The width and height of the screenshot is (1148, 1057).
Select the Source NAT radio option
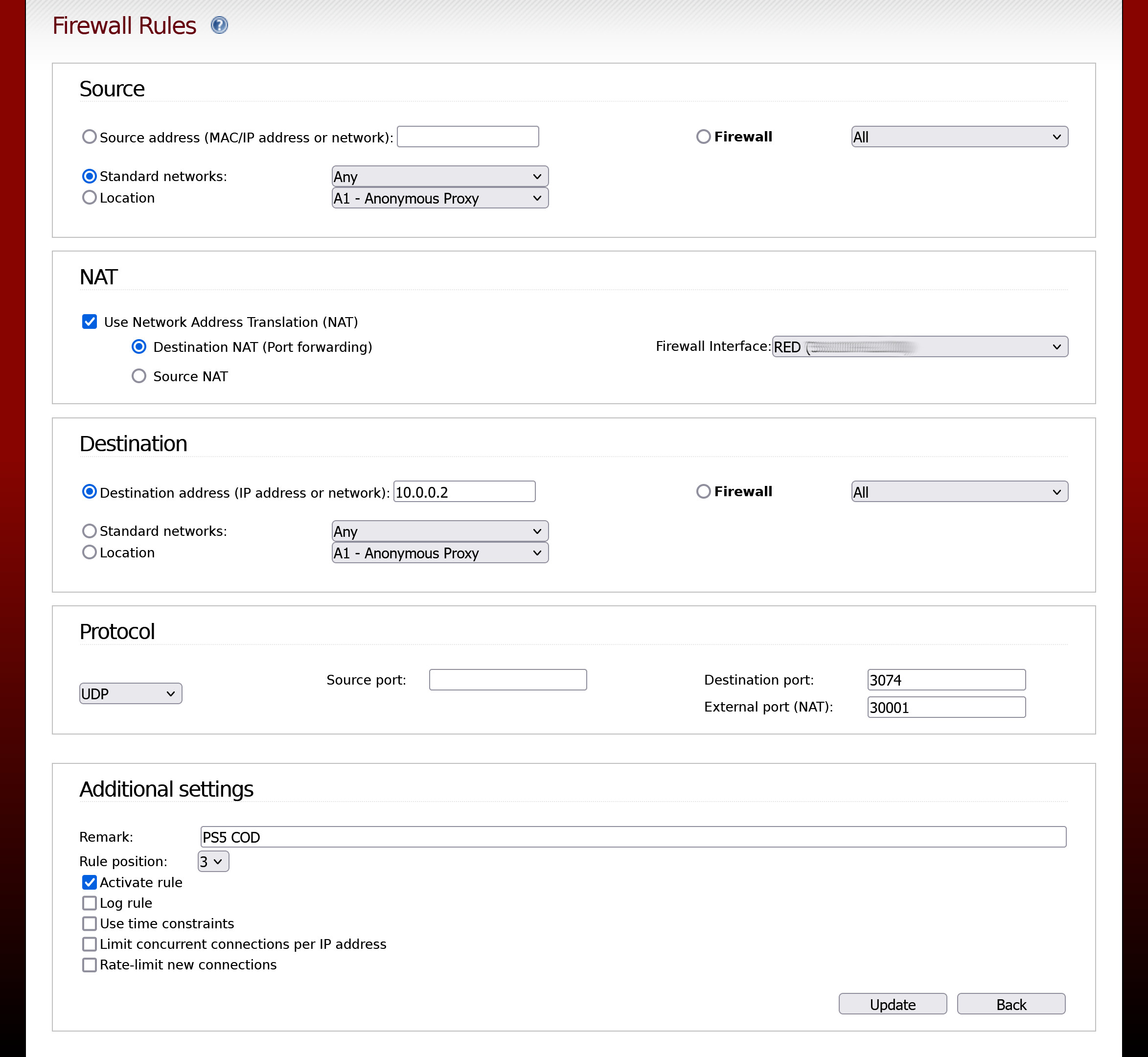[139, 376]
